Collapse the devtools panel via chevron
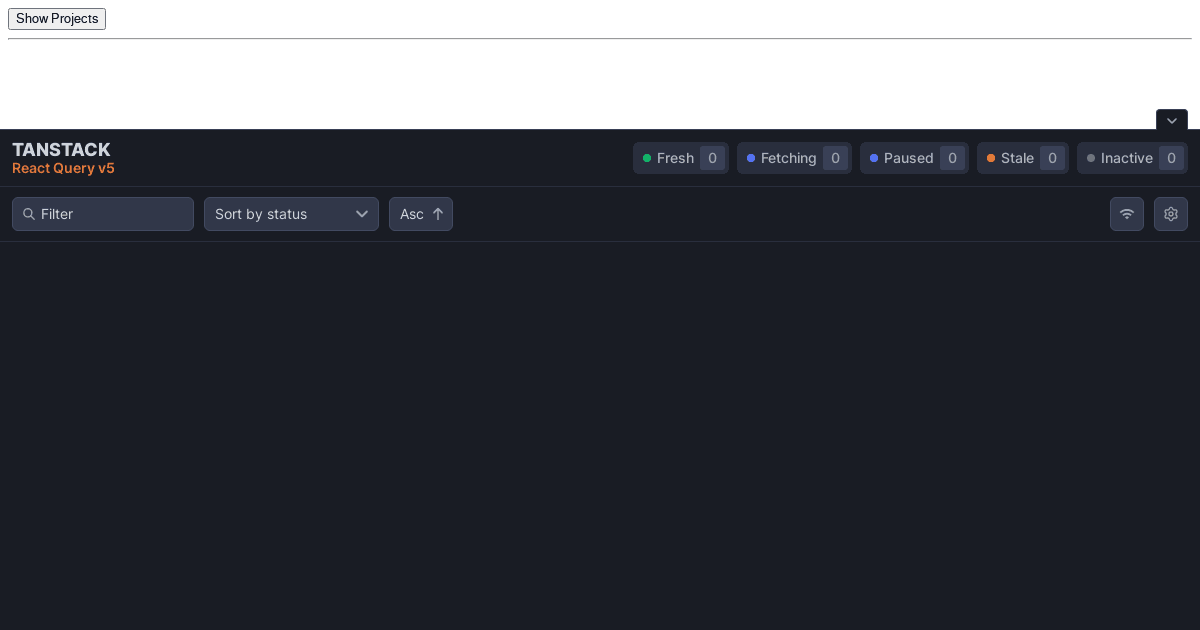Viewport: 1200px width, 630px height. coord(1171,120)
